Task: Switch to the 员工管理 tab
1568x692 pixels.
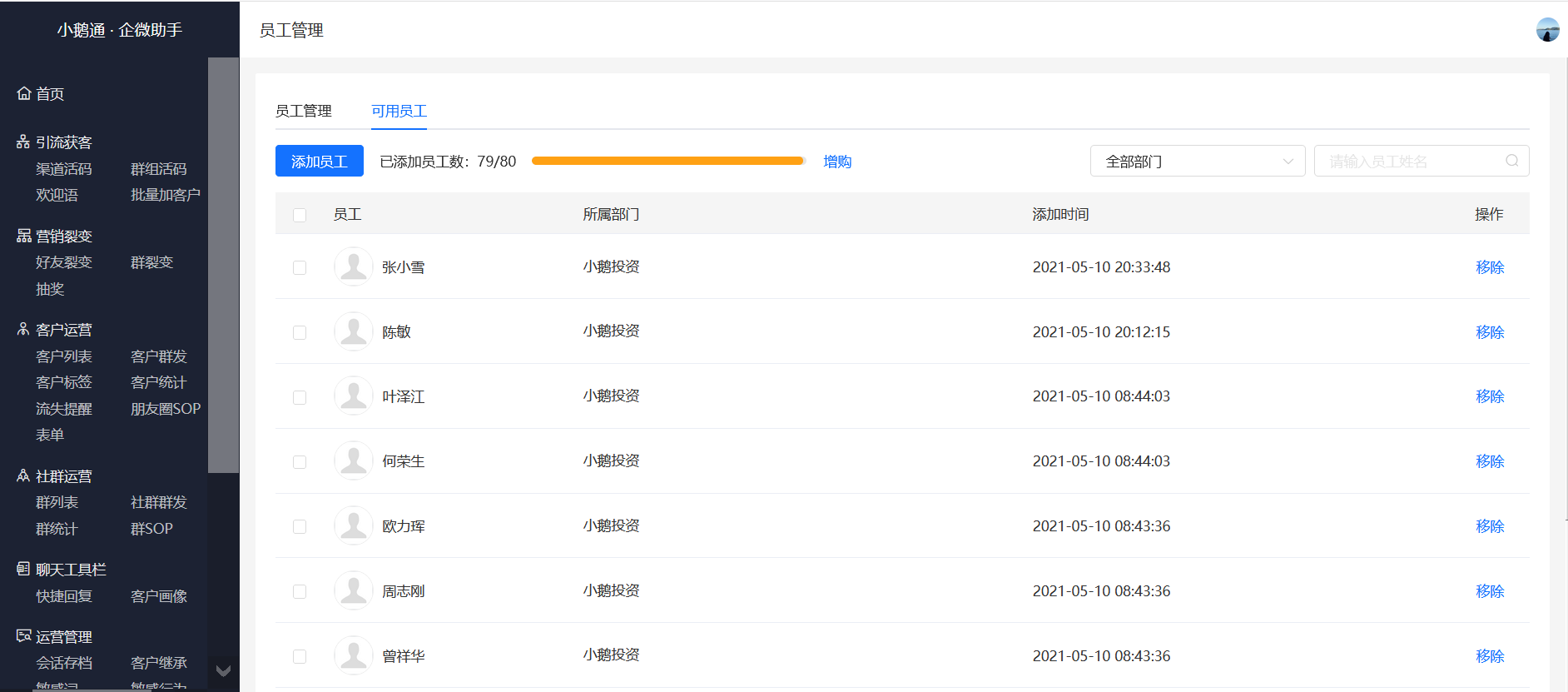Action: point(304,111)
